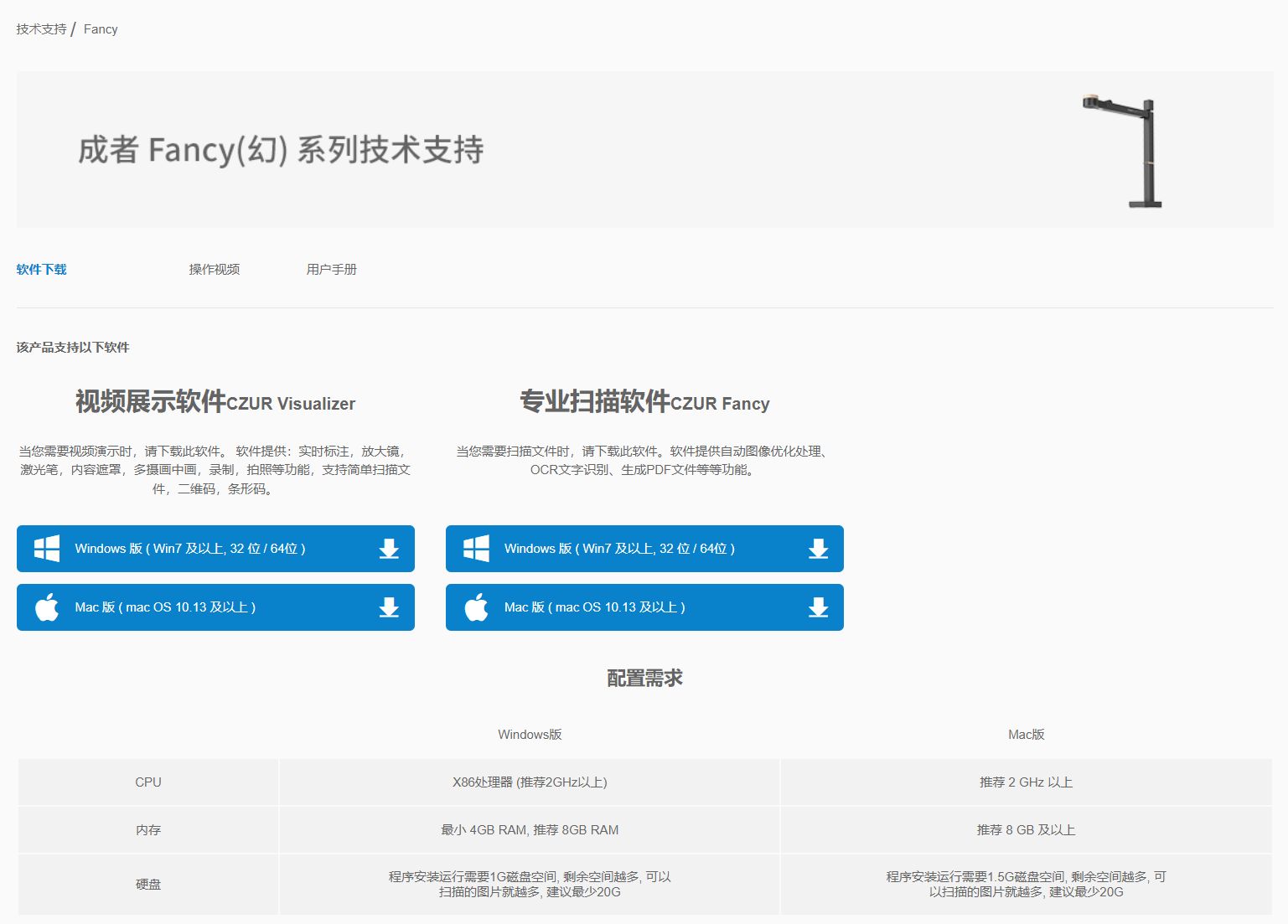The height and width of the screenshot is (924, 1288).
Task: Switch to the 用户手册 tab
Action: tap(332, 269)
